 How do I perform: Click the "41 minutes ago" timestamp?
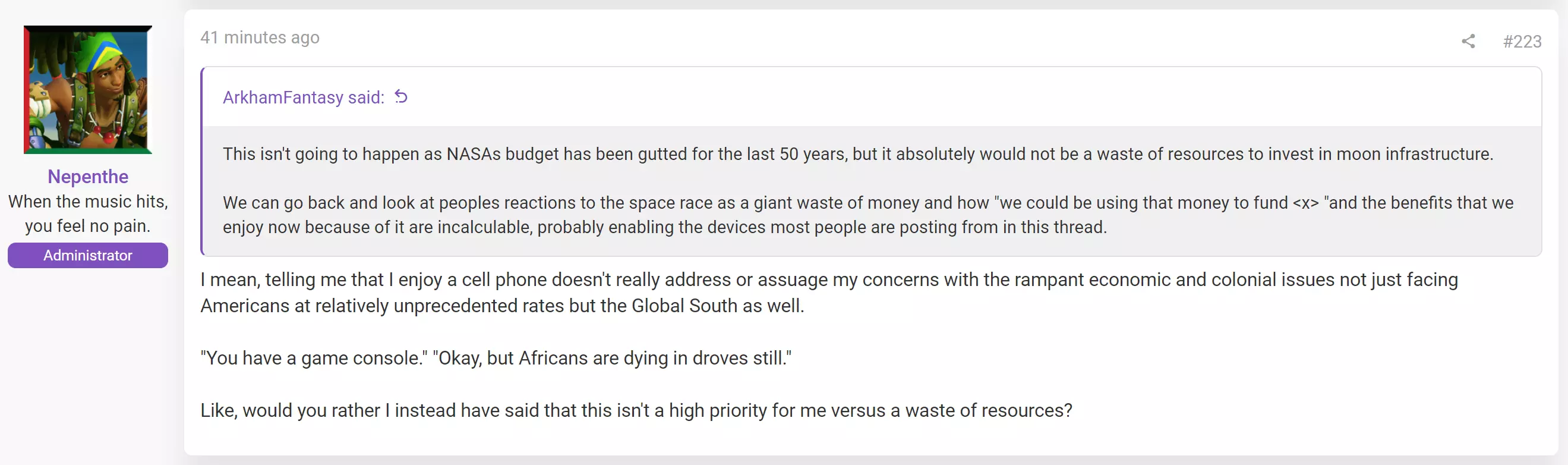[260, 38]
